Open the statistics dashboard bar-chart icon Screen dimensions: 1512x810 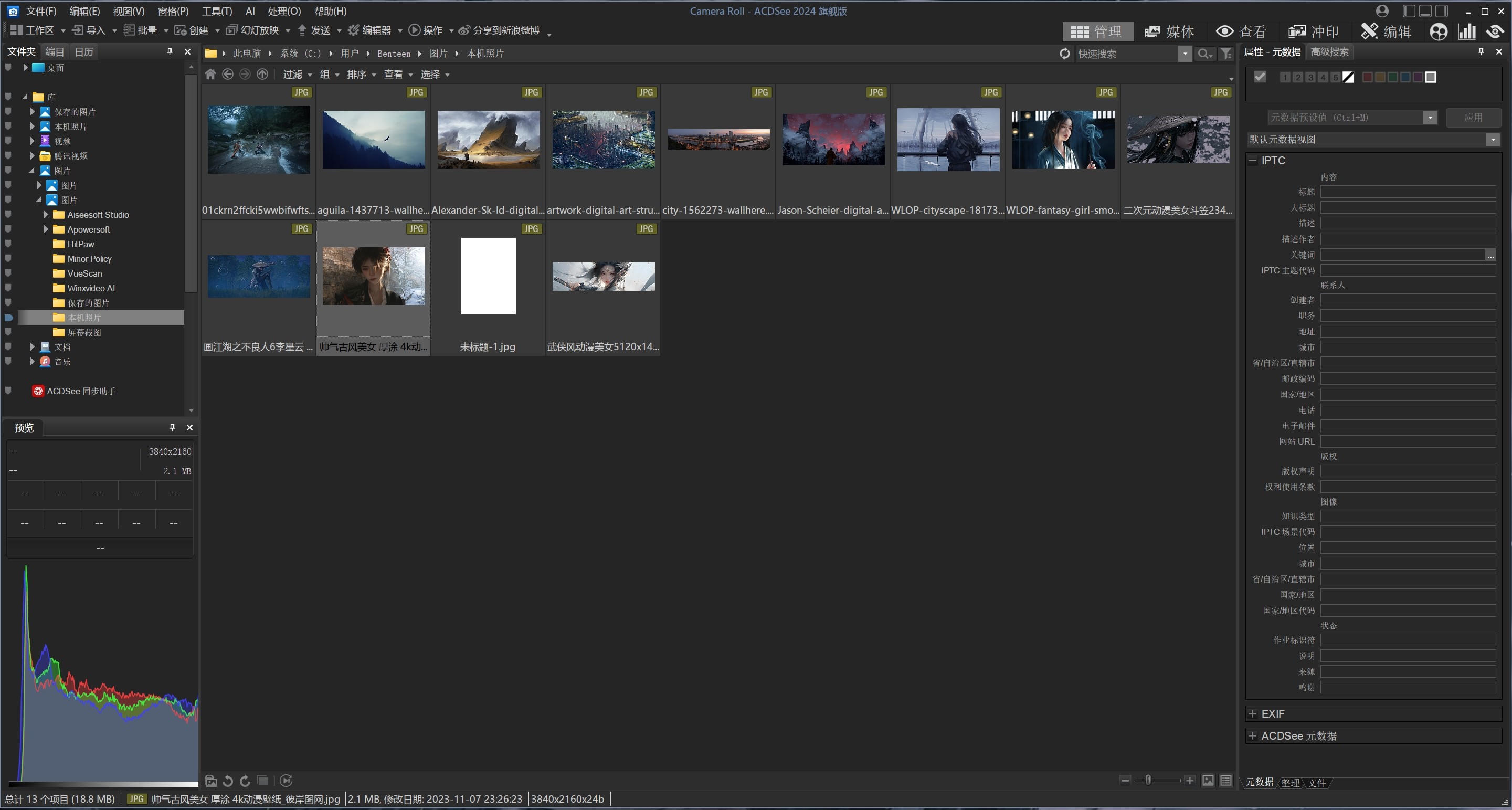[x=1467, y=31]
